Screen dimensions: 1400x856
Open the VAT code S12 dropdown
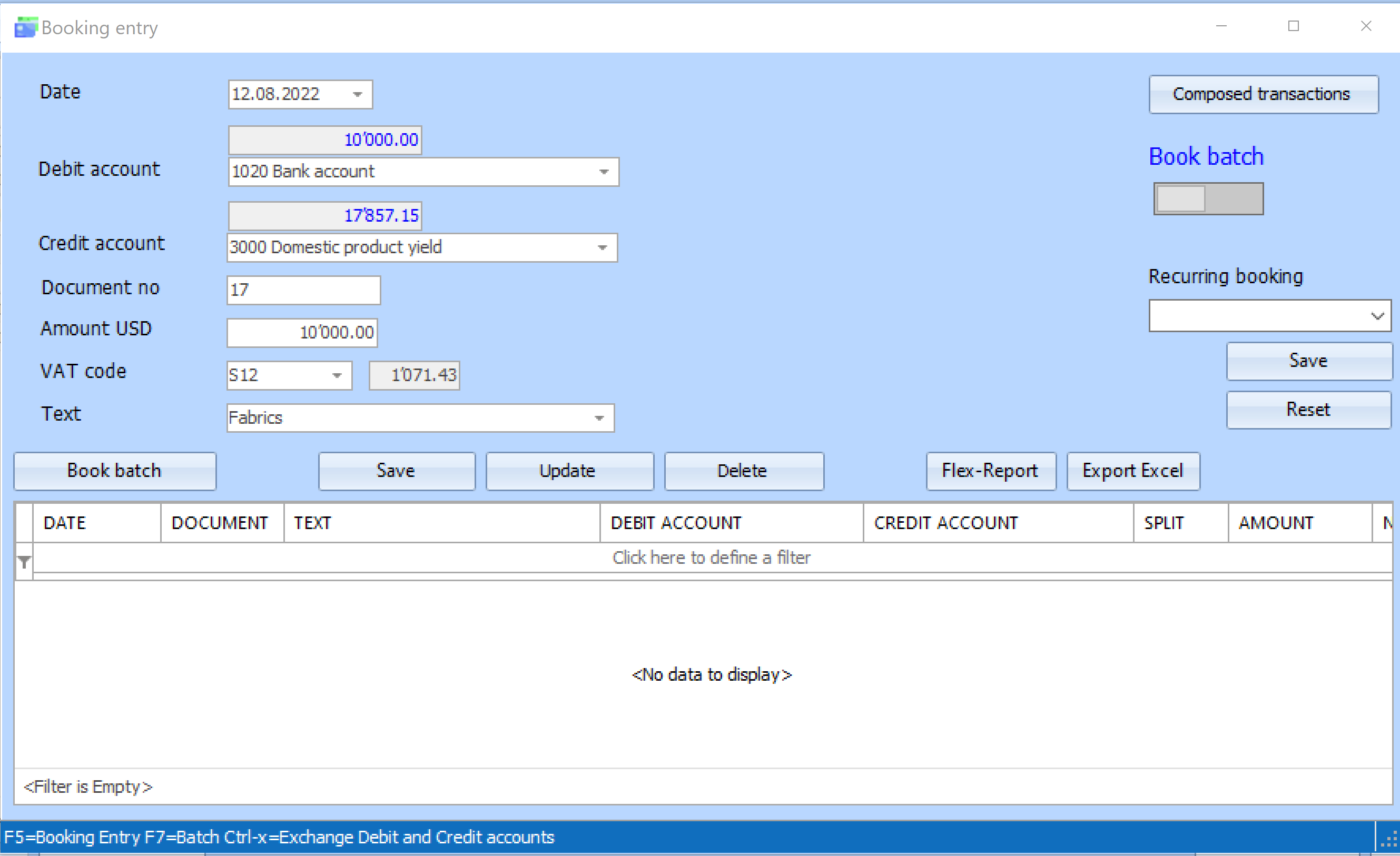click(337, 375)
